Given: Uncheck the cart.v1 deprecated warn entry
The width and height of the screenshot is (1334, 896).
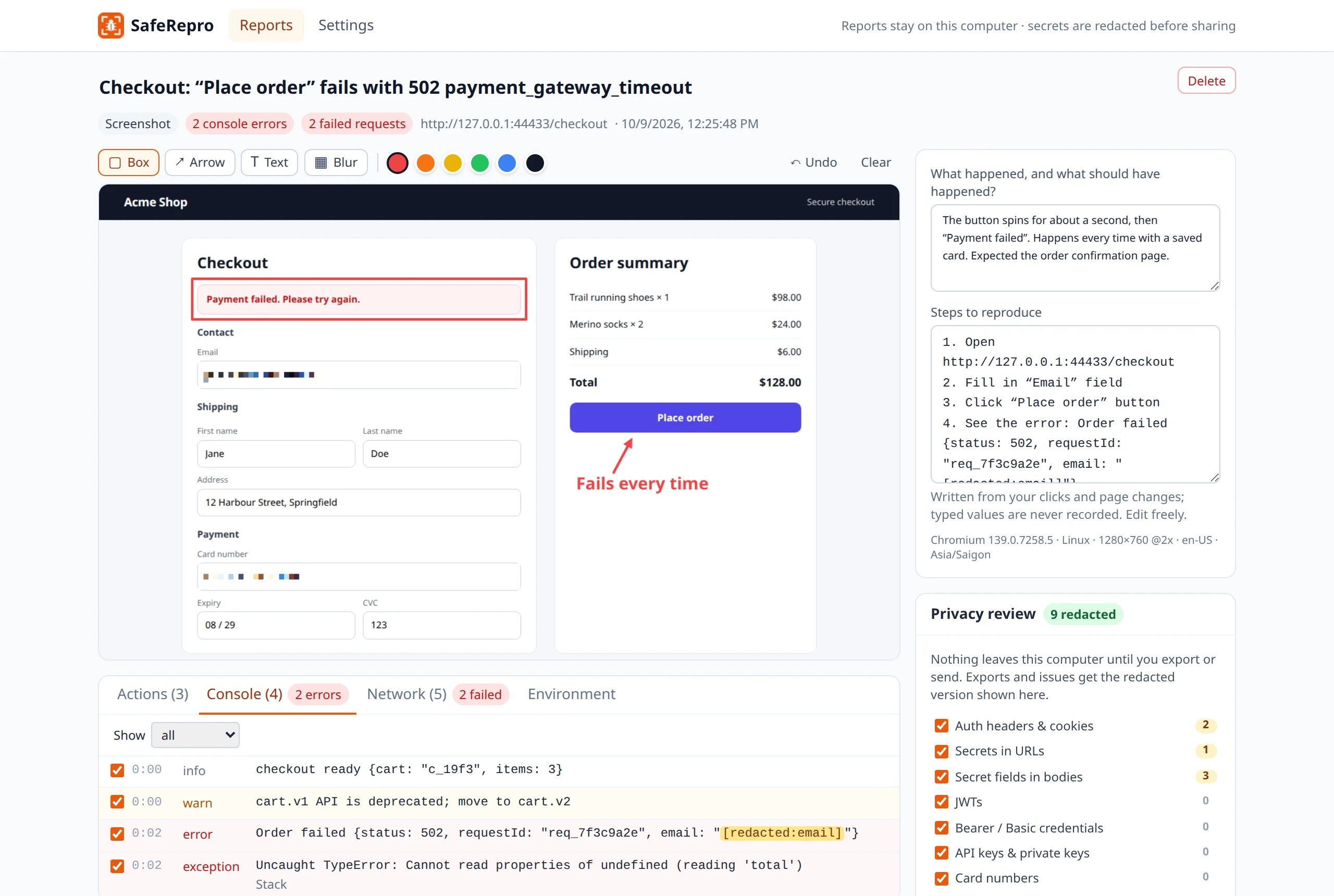Looking at the screenshot, I should coord(117,802).
